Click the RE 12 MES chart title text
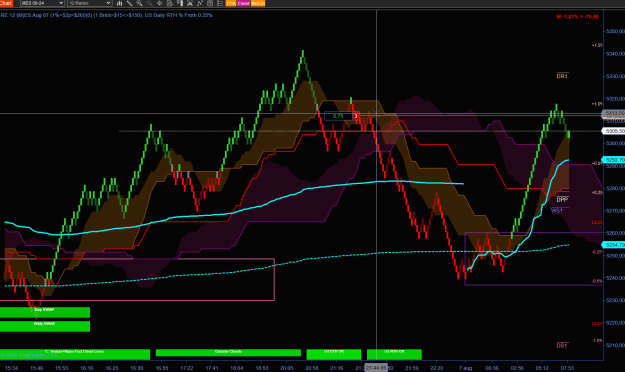 tap(106, 15)
